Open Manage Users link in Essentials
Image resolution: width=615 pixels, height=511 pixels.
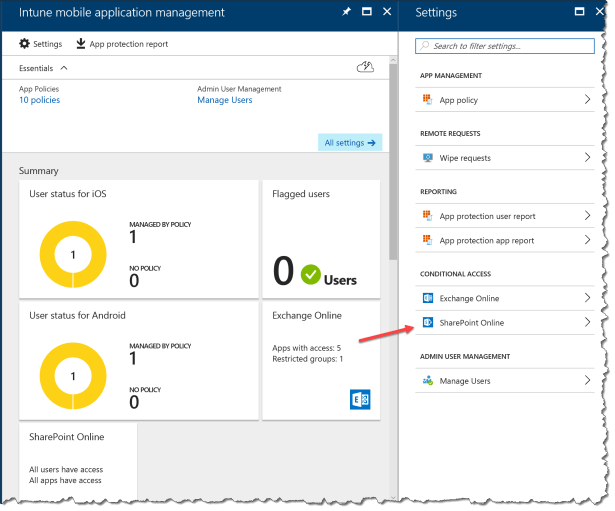coord(225,100)
